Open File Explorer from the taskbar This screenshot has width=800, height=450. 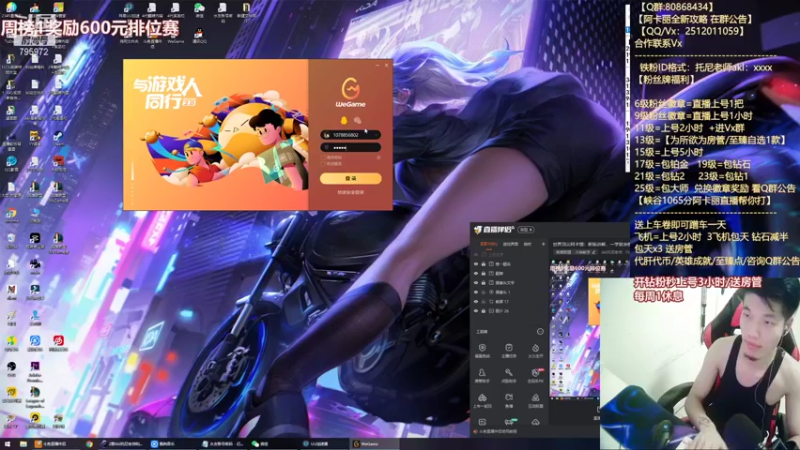[23, 444]
